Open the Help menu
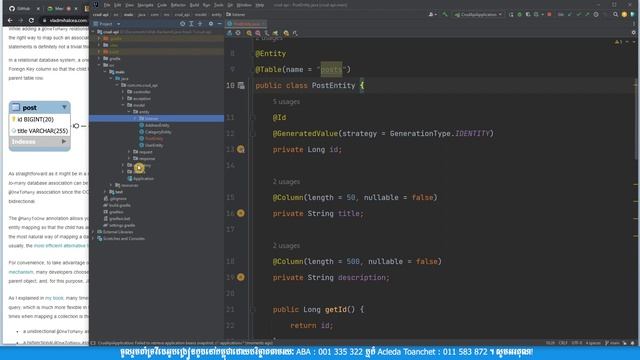Image resolution: width=640 pixels, height=360 pixels. (260, 5)
